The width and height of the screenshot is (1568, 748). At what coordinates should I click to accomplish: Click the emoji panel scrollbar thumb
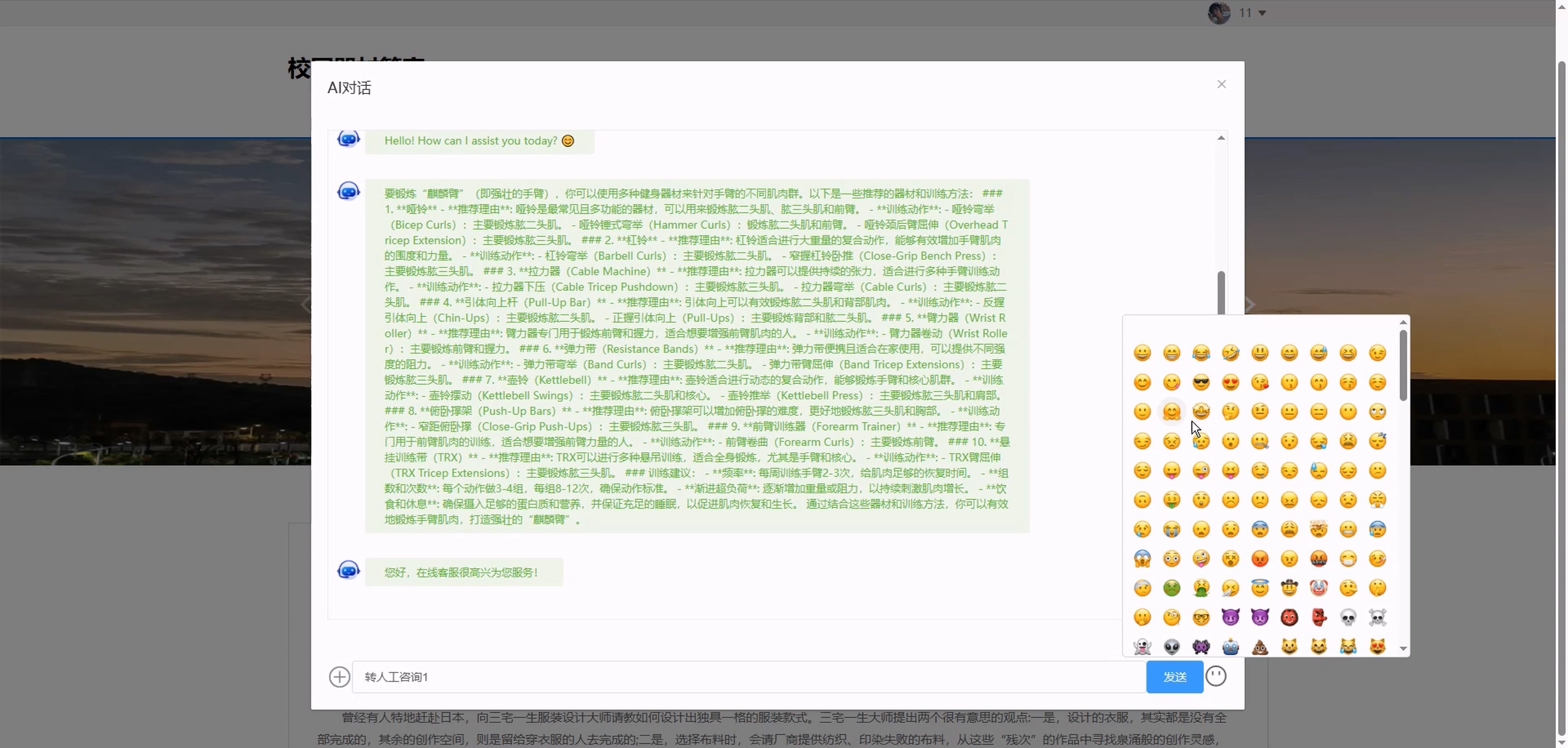tap(1402, 365)
